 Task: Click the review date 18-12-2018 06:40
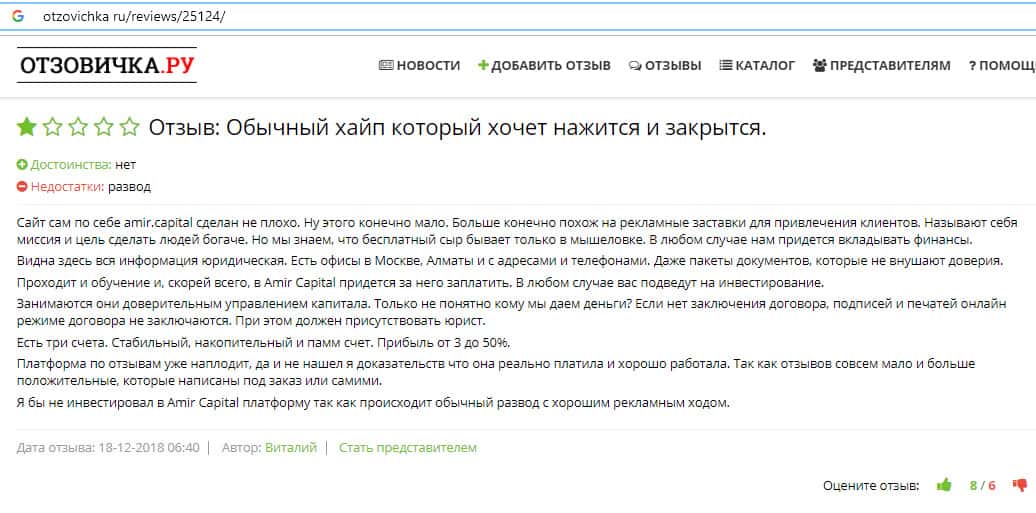pos(149,448)
